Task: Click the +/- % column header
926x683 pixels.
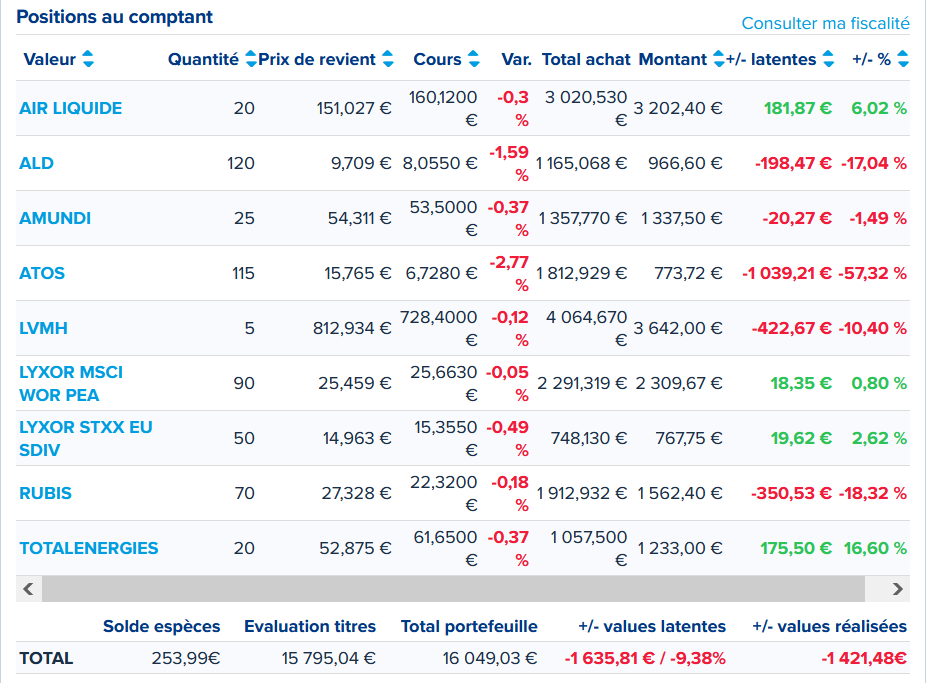Action: coord(872,59)
